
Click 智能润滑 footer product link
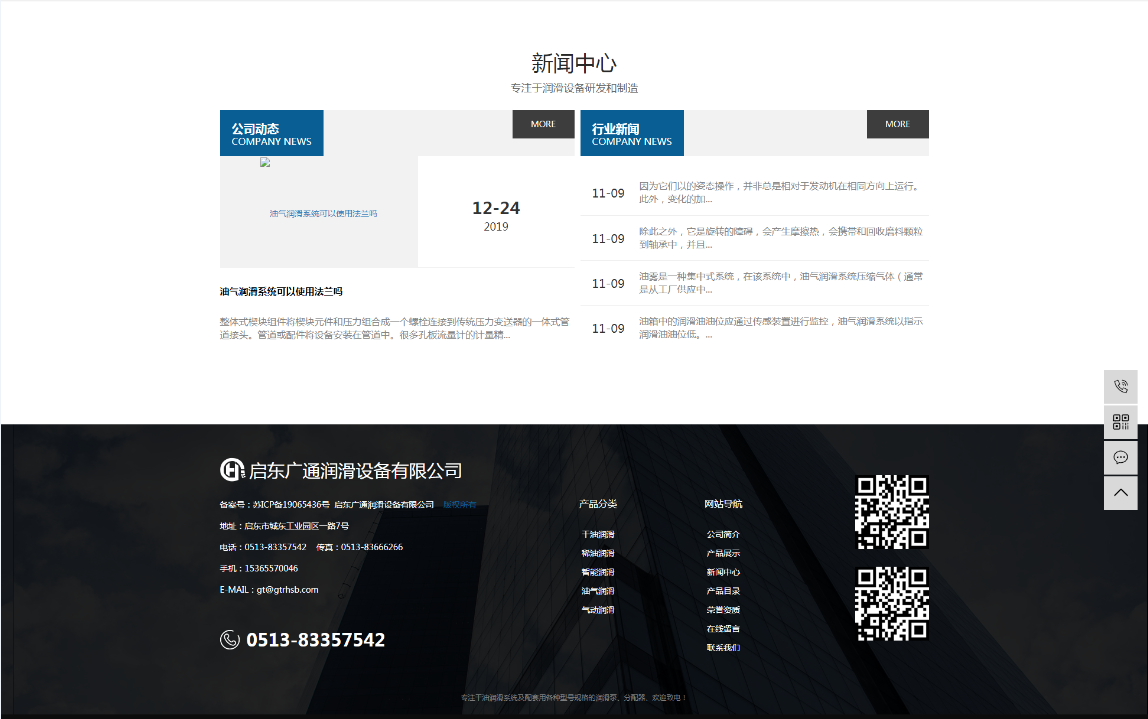click(598, 573)
